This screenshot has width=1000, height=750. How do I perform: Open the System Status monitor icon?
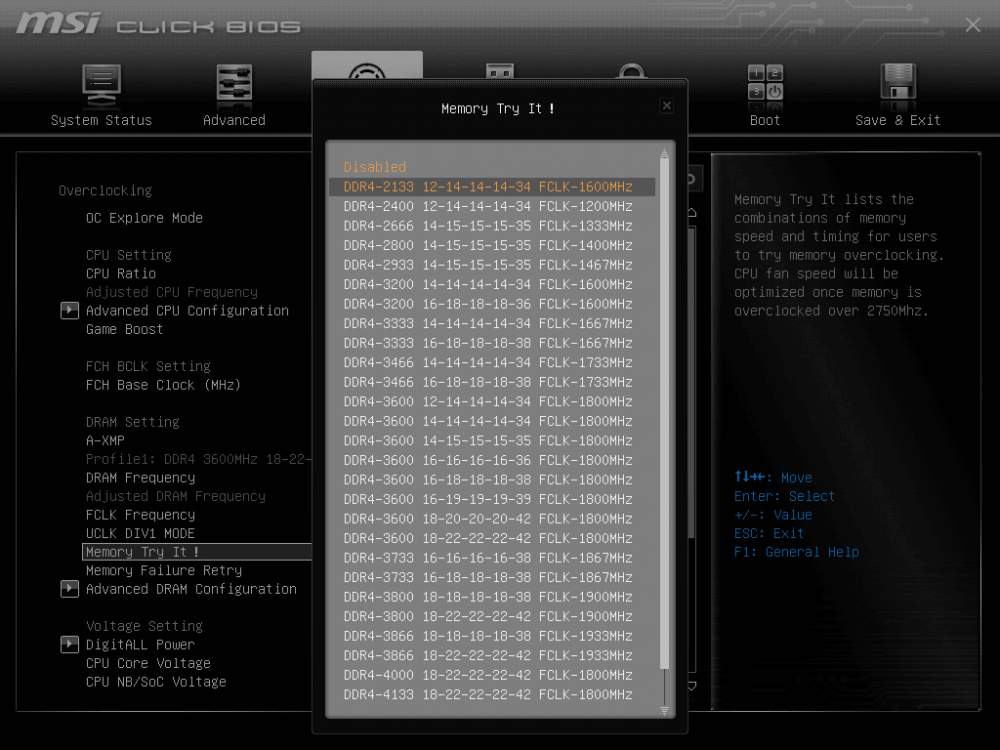point(101,84)
